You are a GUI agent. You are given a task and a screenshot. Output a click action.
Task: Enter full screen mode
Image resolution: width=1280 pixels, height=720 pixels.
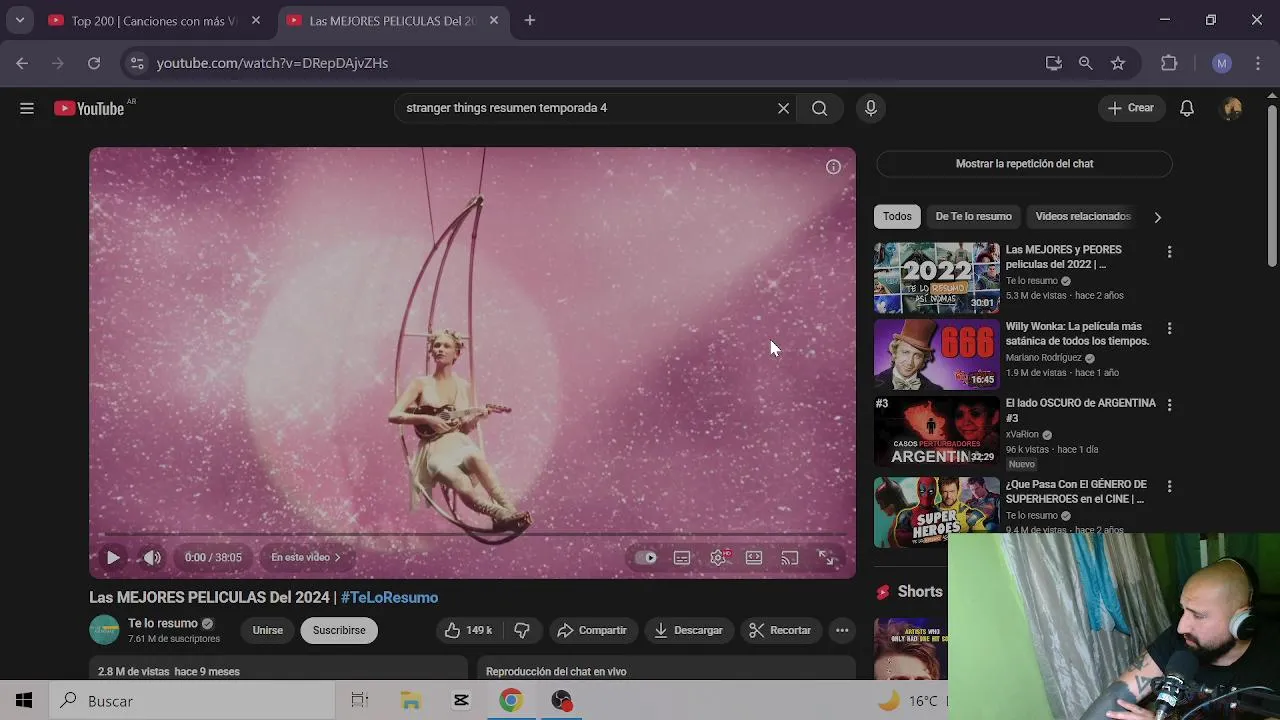826,558
